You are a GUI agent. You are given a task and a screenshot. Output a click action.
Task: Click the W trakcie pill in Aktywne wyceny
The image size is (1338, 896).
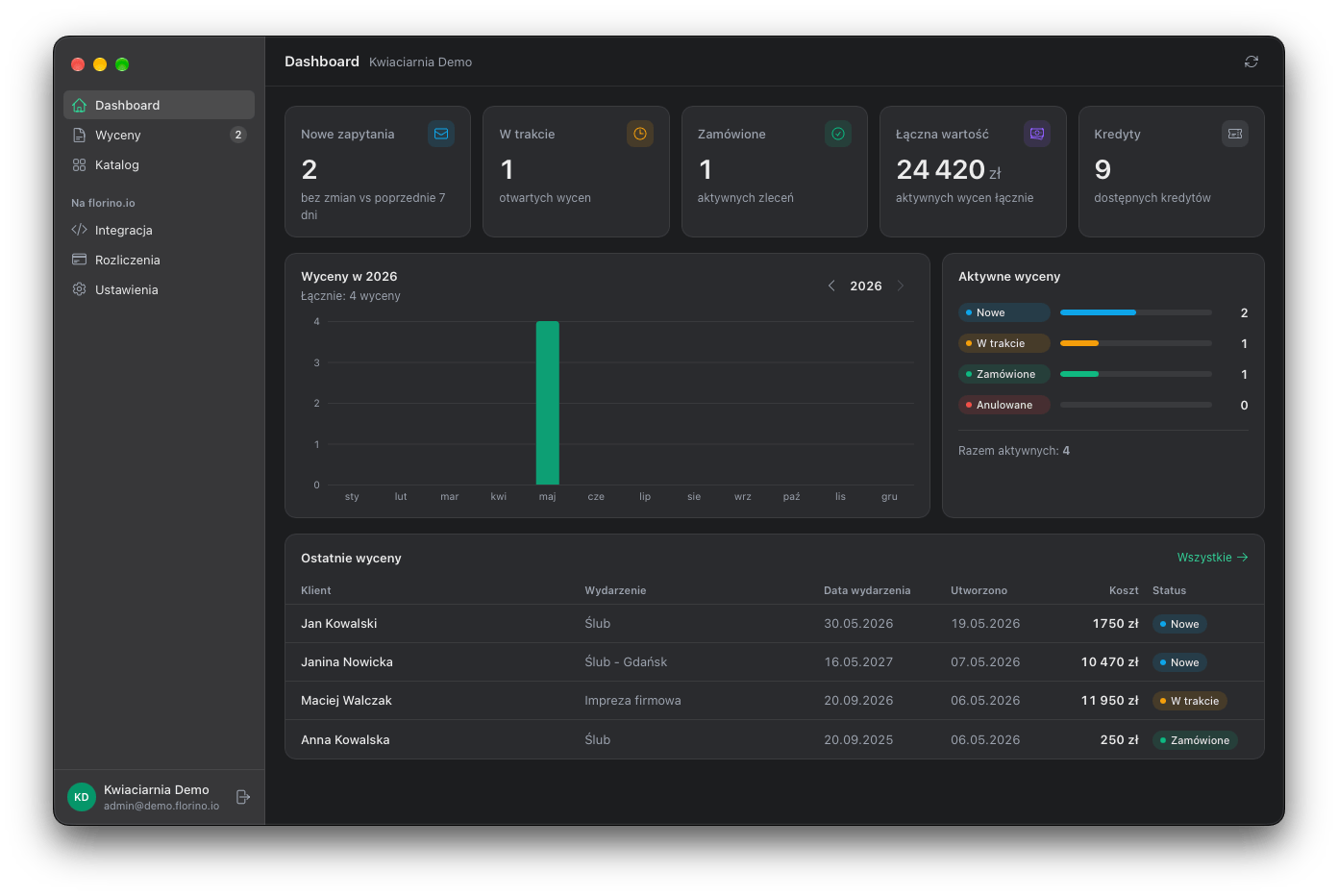coord(1004,343)
